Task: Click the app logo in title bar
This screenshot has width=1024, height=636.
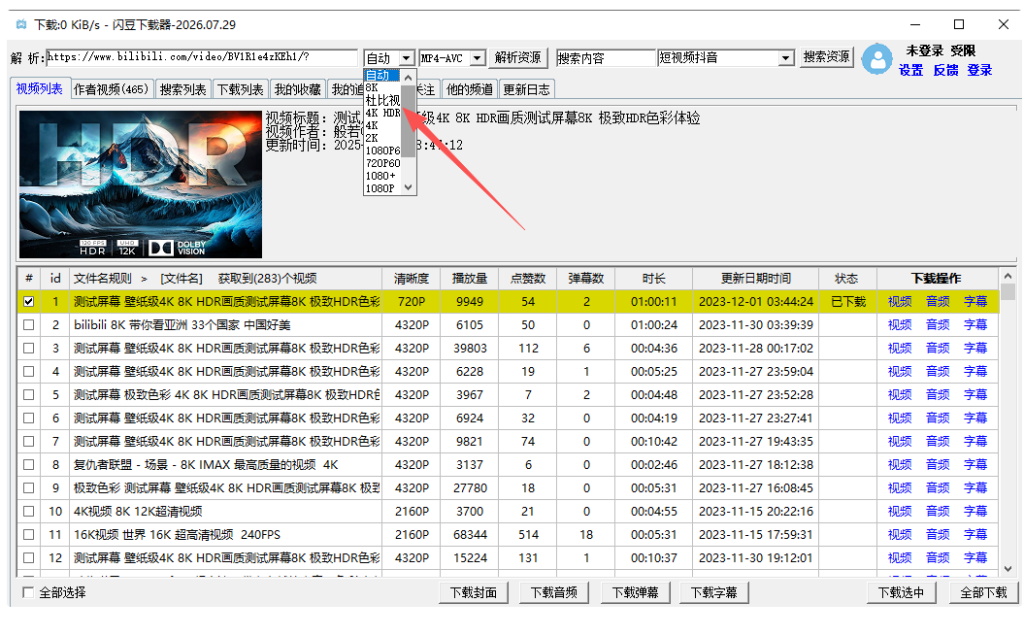Action: click(21, 25)
